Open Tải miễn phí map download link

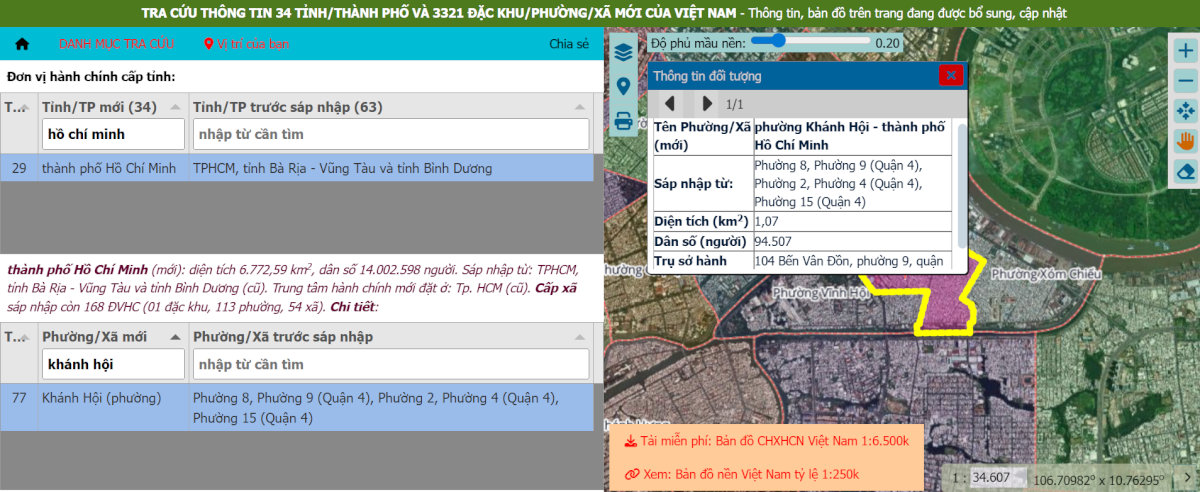tap(766, 441)
